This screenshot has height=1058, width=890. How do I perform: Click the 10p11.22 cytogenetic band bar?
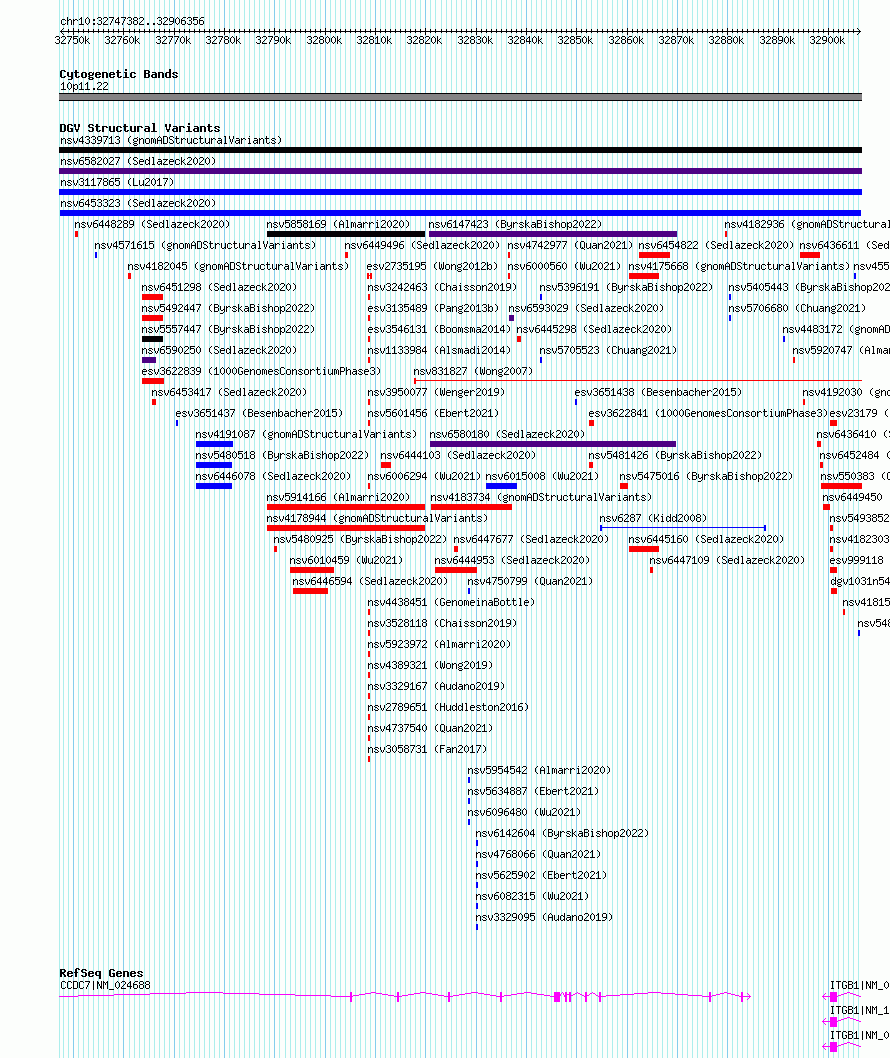pyautogui.click(x=460, y=97)
